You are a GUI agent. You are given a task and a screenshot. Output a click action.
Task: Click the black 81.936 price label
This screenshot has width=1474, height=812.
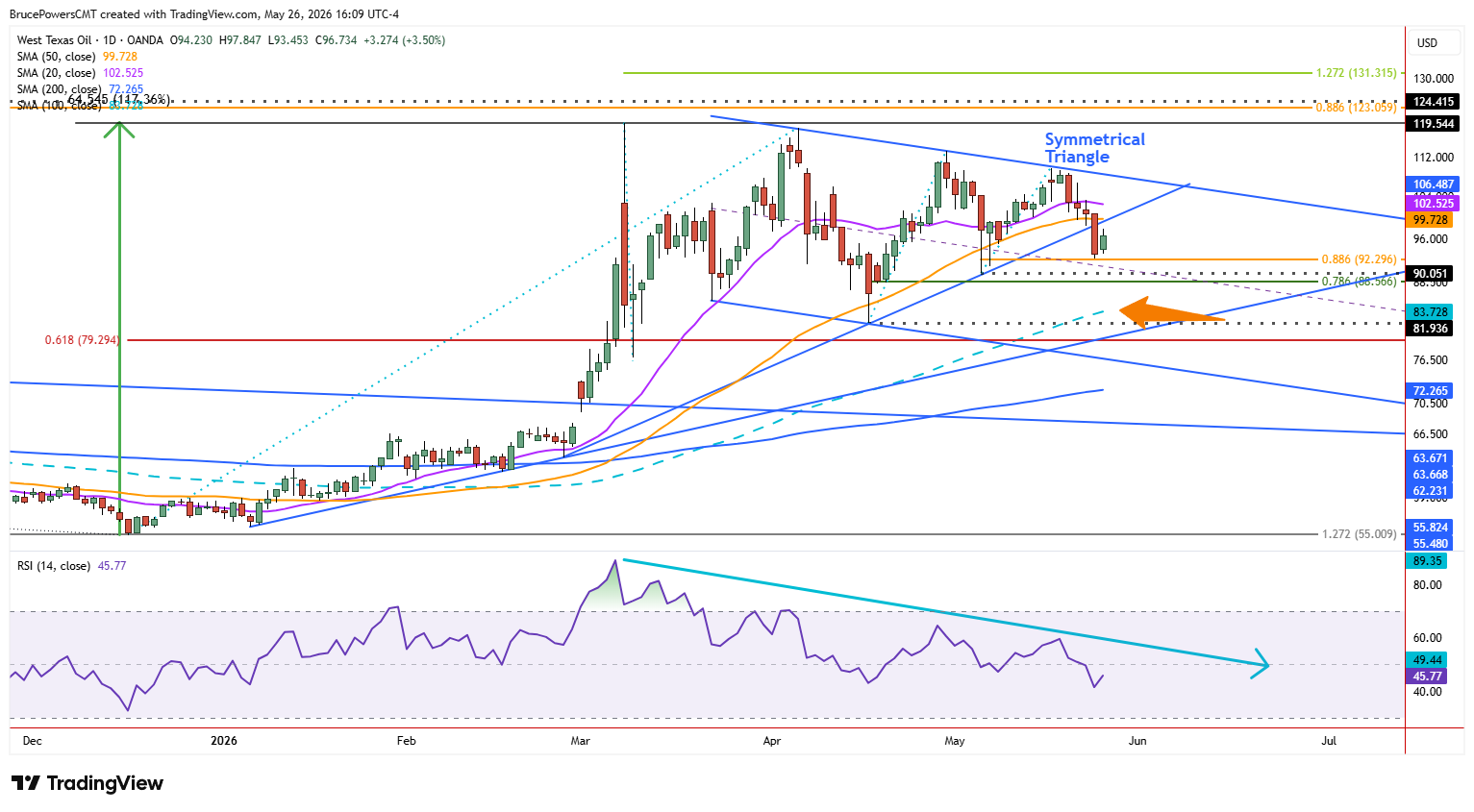click(x=1431, y=329)
